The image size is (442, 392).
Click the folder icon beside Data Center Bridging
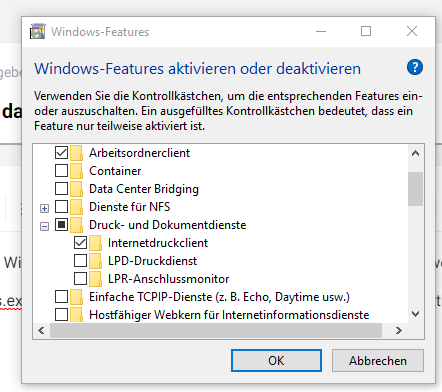(x=76, y=189)
